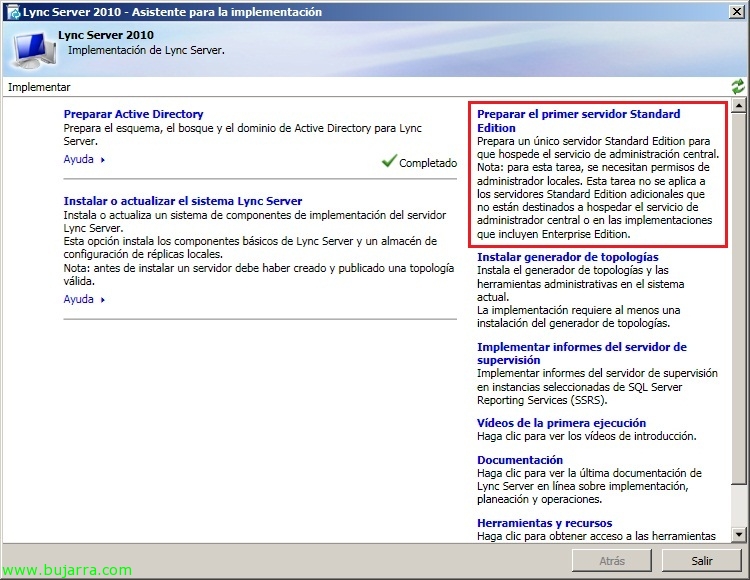
Task: Open Herramientas y recursos
Action: 544,523
